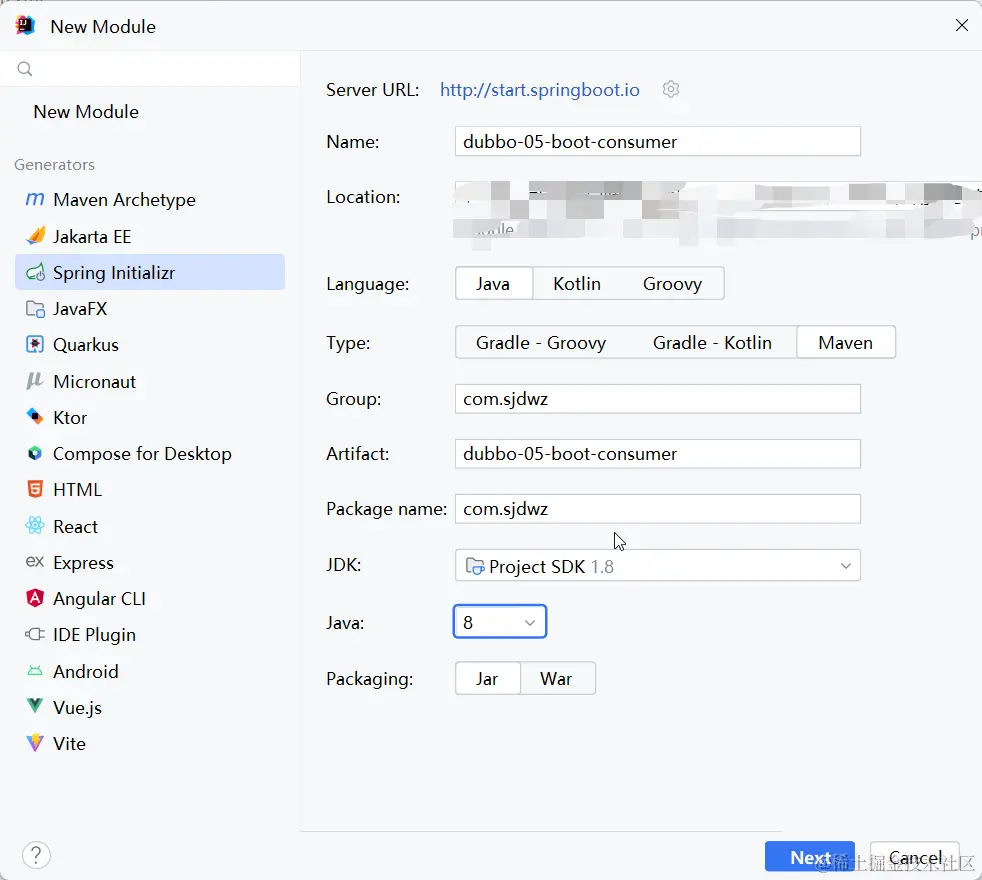Click the Vite lightning icon
The image size is (982, 880).
click(35, 743)
